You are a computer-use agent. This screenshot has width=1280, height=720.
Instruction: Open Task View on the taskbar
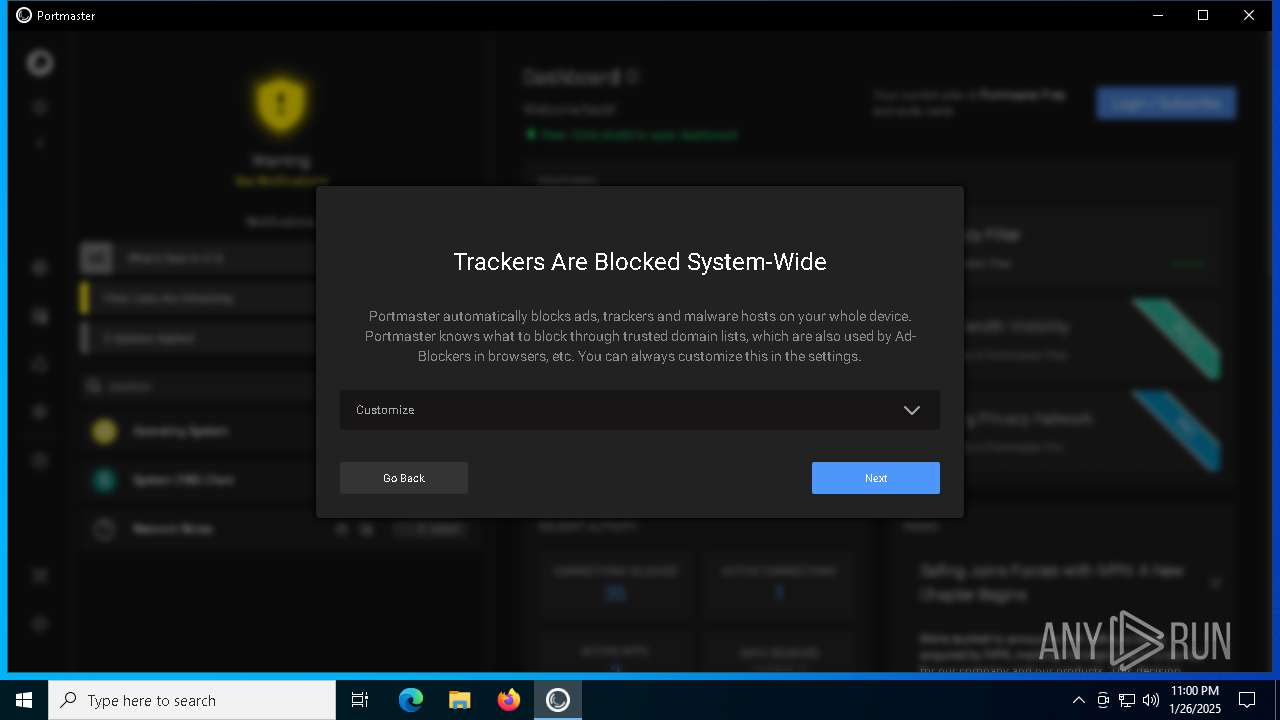click(x=360, y=700)
